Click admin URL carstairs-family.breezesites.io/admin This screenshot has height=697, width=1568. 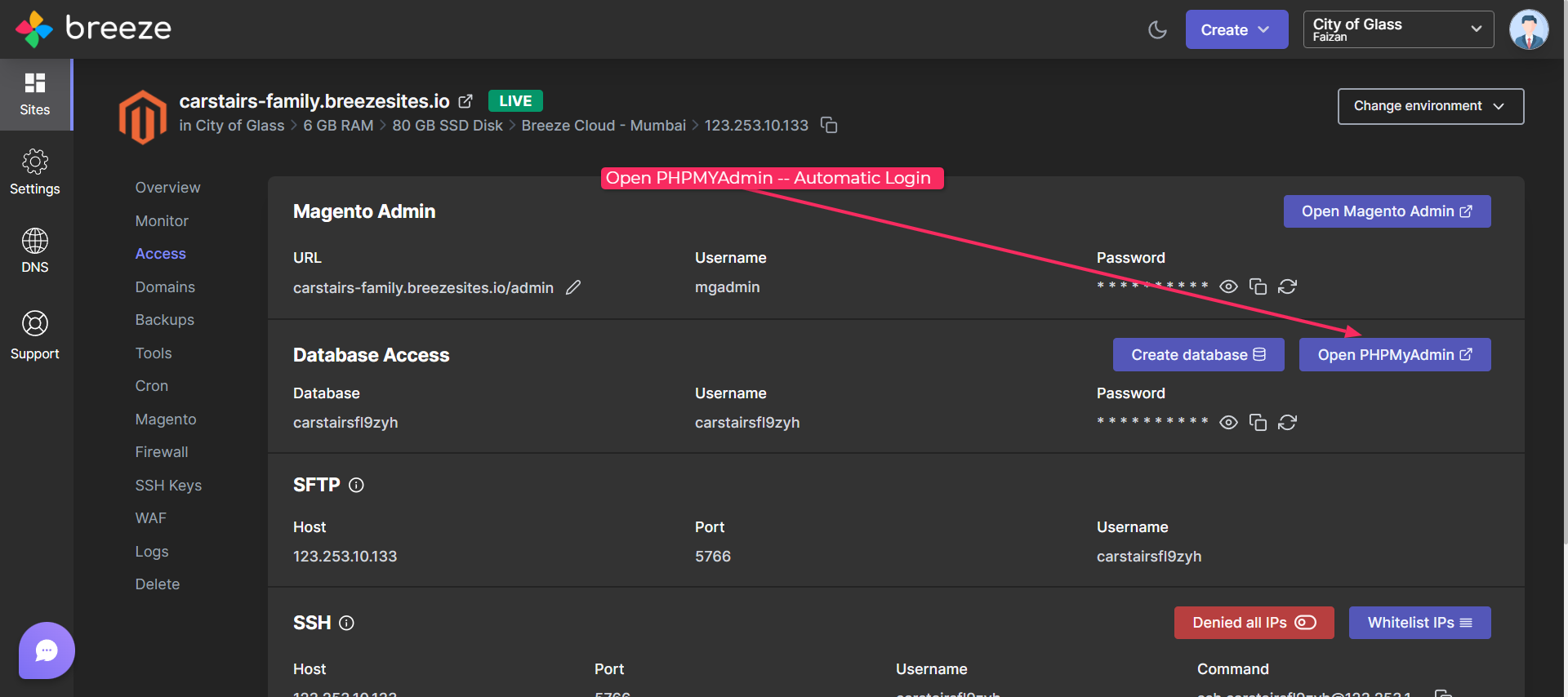point(423,287)
